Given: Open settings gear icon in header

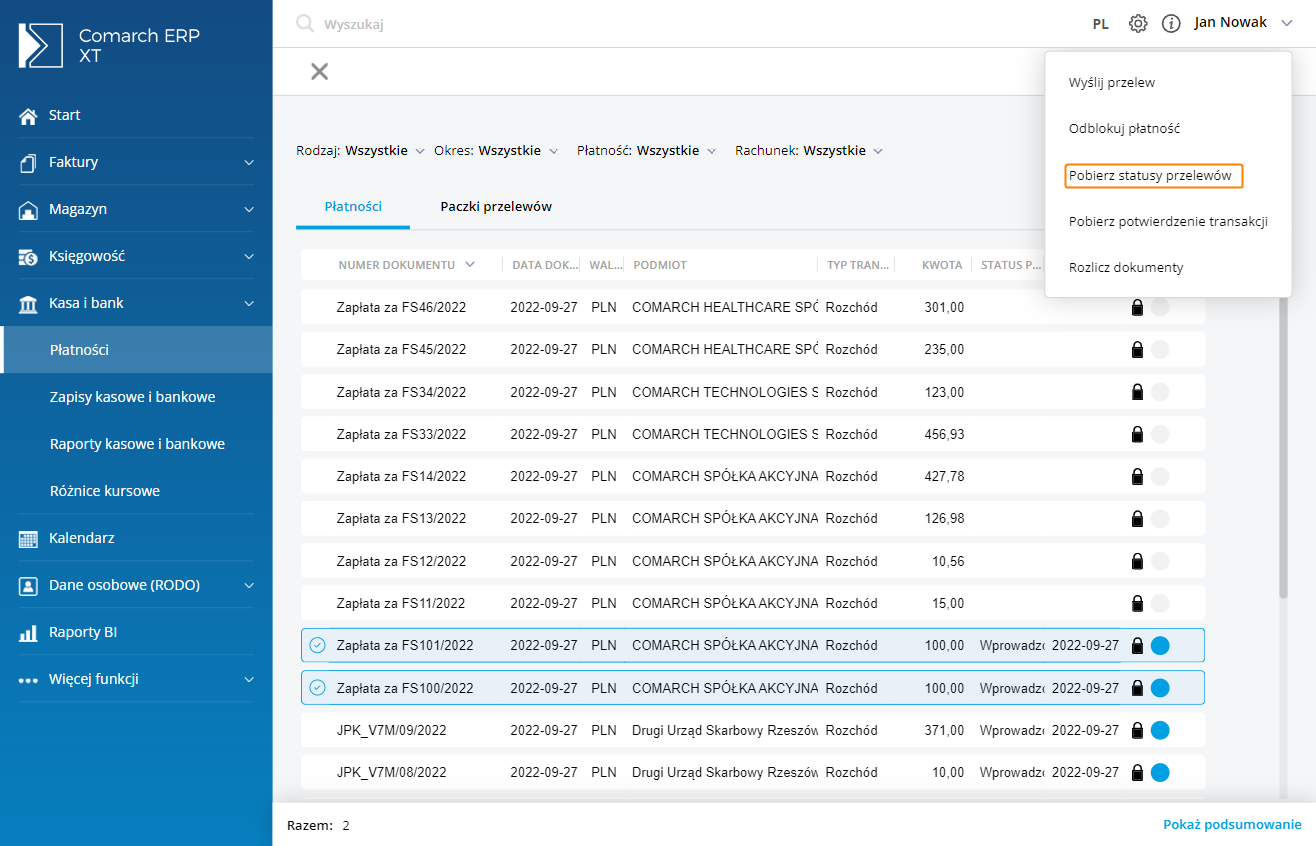Looking at the screenshot, I should point(1138,23).
